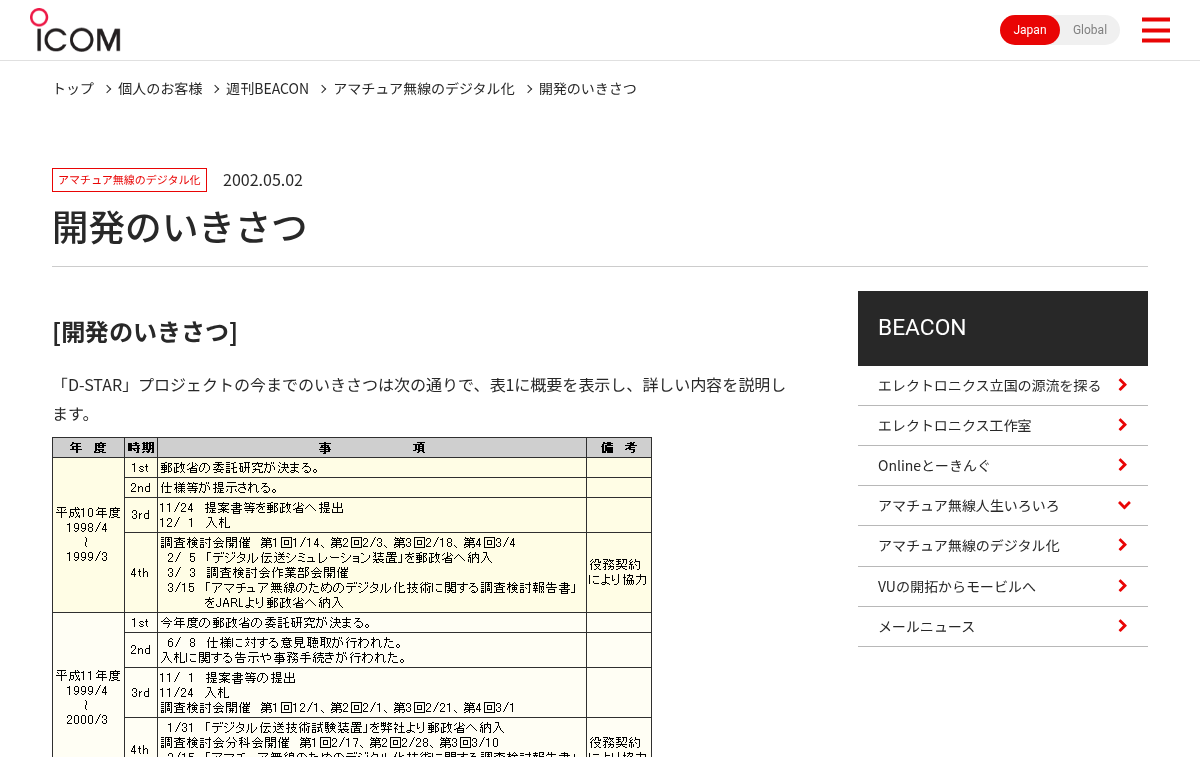This screenshot has width=1200, height=757.
Task: Click table header 備 考
Action: coord(619,448)
